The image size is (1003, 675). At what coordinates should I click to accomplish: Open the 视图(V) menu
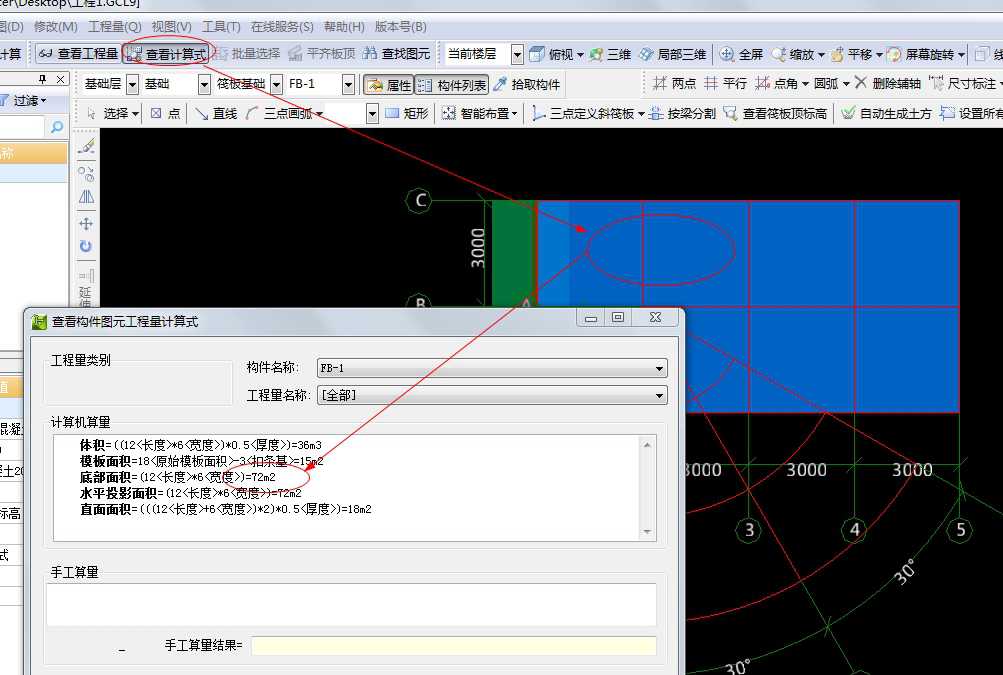click(171, 26)
